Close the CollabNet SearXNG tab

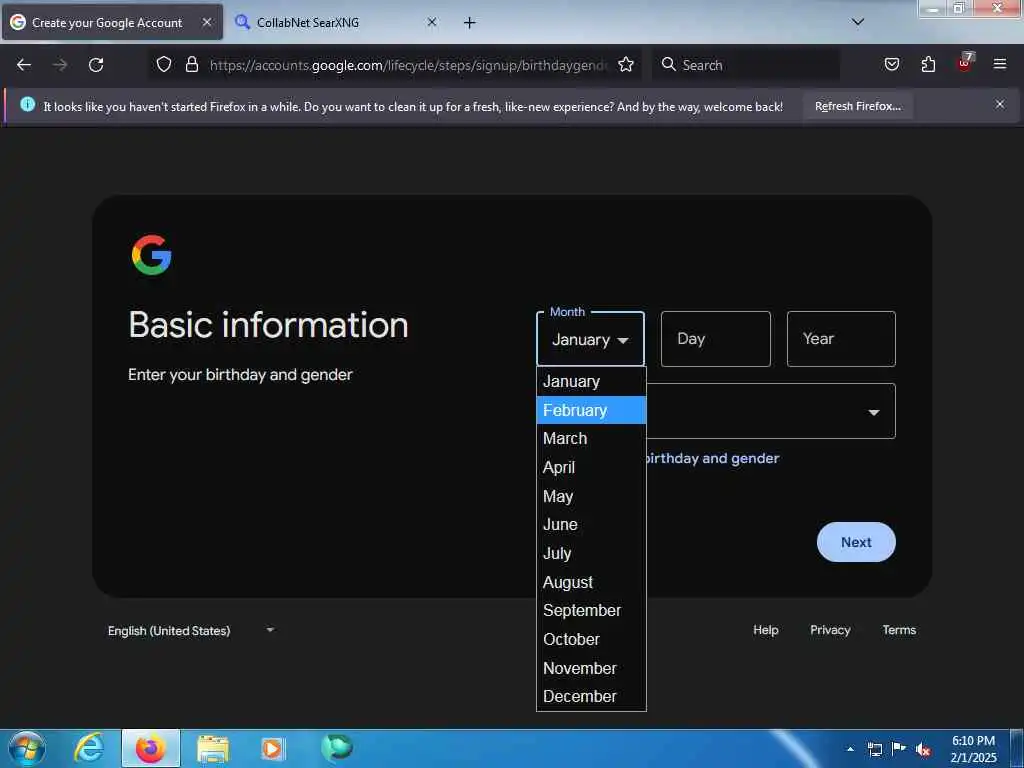click(432, 22)
